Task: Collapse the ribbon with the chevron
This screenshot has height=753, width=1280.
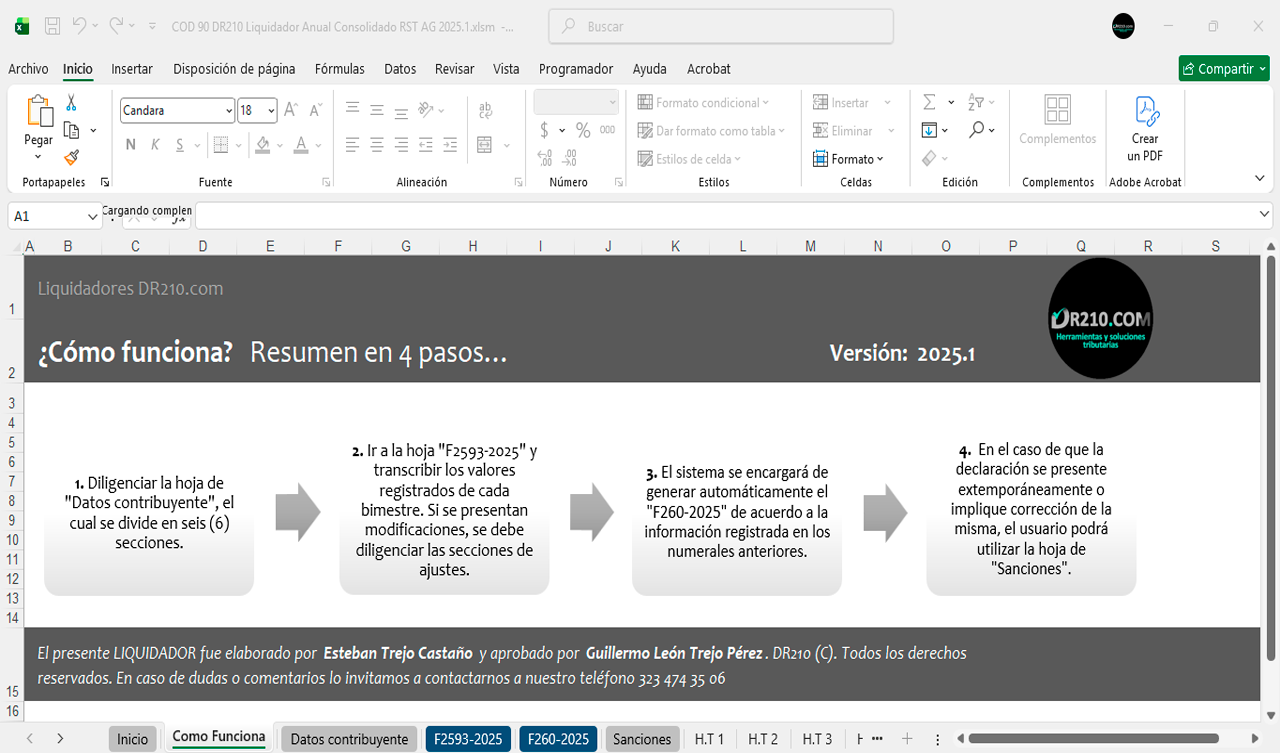Action: click(1259, 178)
